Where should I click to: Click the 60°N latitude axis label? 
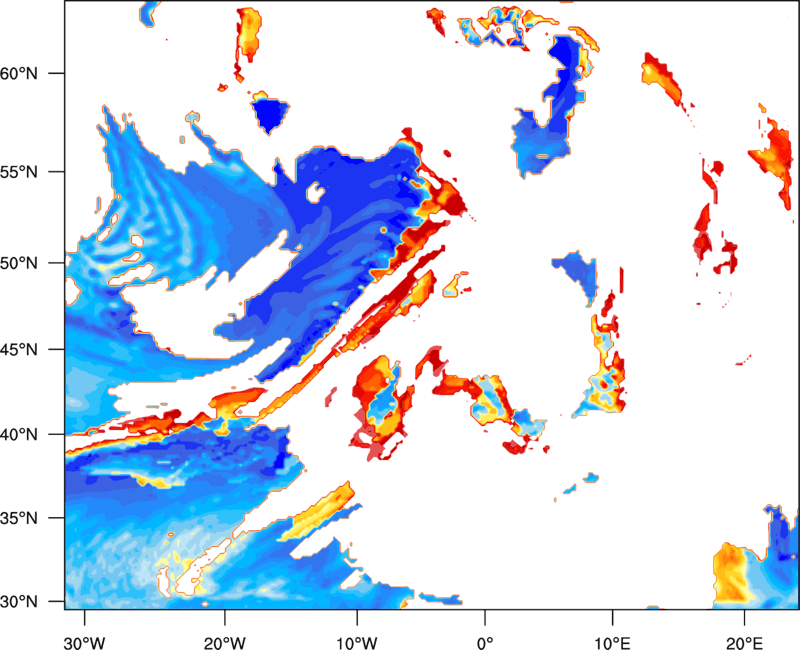19,74
